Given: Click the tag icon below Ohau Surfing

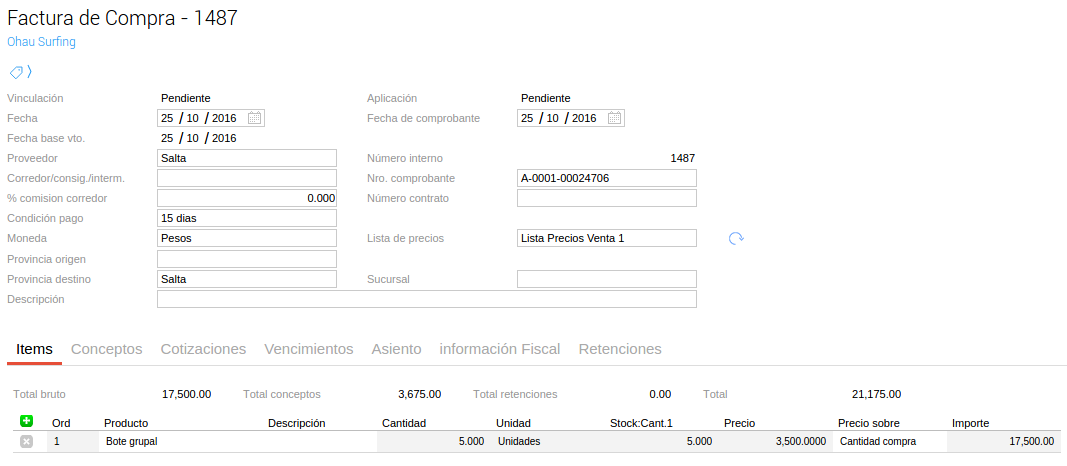Looking at the screenshot, I should coord(17,72).
